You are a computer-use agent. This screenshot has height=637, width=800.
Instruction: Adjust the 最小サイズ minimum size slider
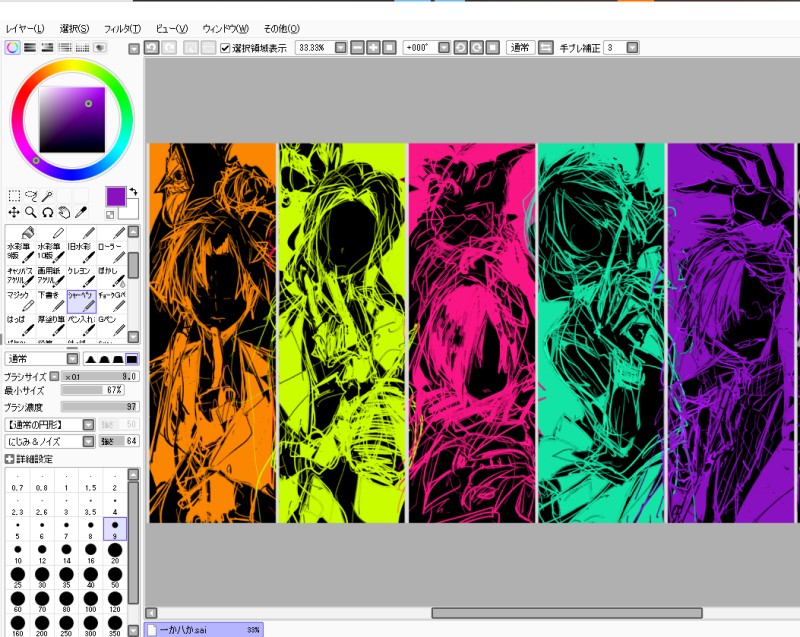(x=92, y=390)
